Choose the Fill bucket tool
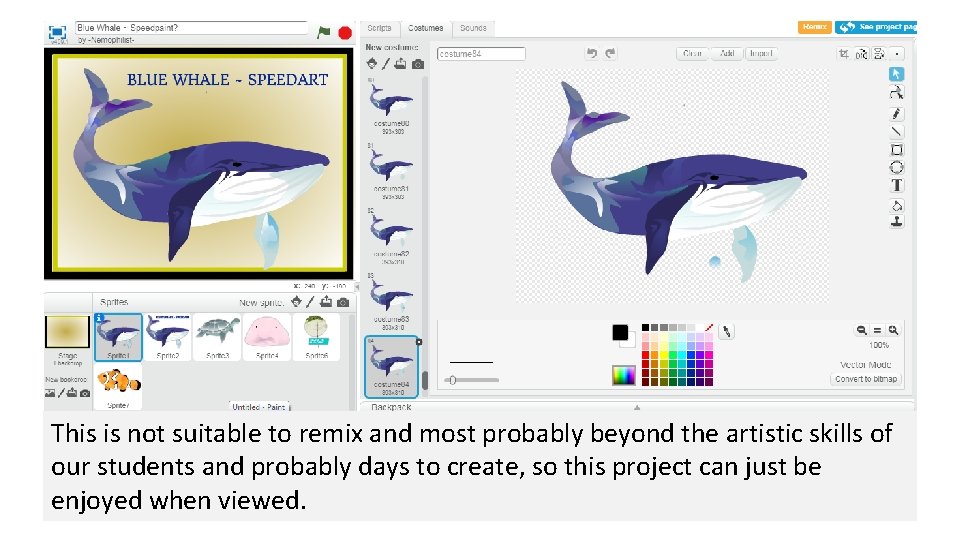This screenshot has width=960, height=540. point(896,205)
